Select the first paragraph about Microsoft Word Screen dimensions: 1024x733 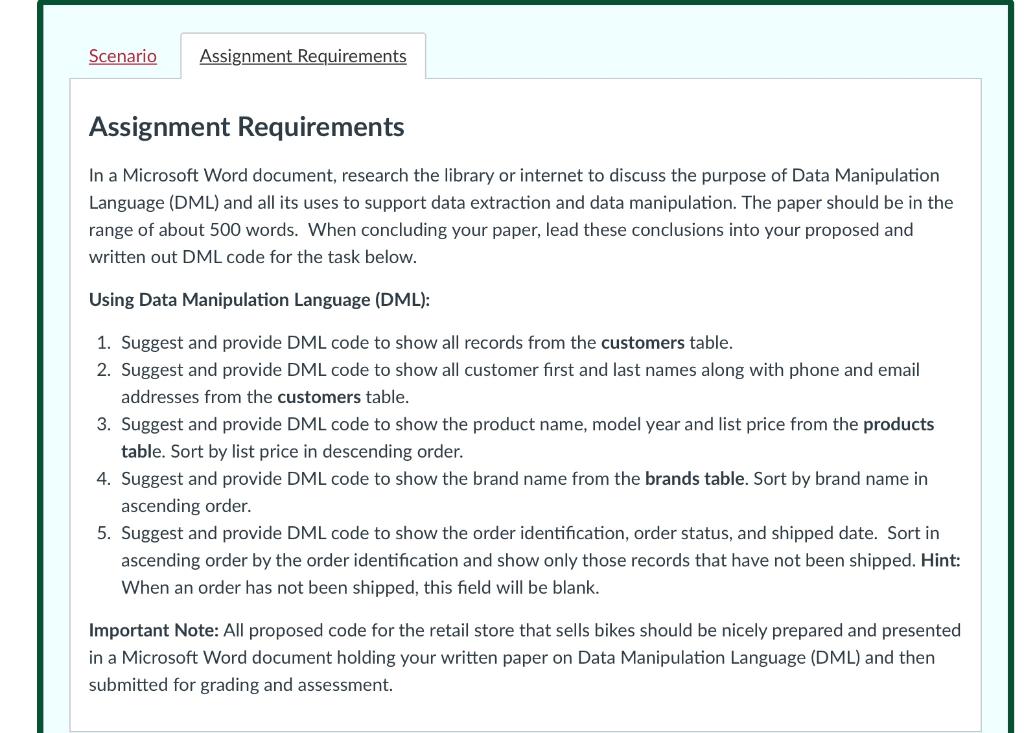(x=520, y=215)
